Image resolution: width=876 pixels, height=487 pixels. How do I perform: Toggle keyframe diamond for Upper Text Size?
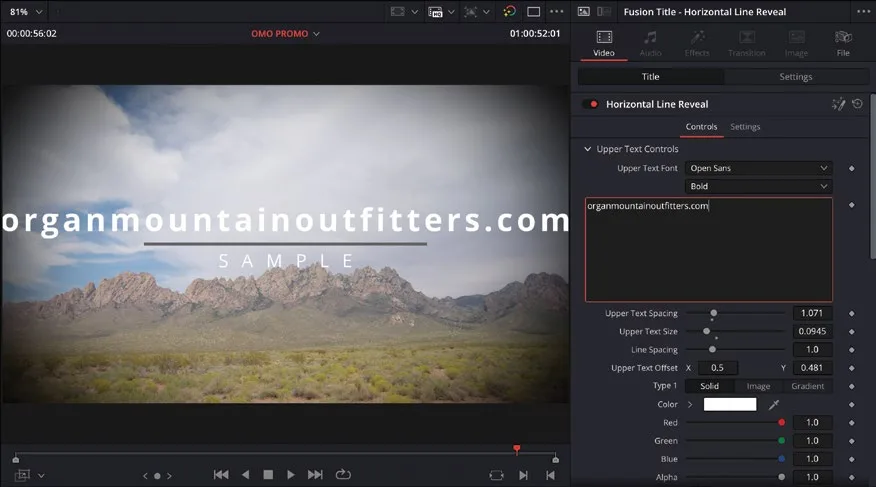pos(851,332)
